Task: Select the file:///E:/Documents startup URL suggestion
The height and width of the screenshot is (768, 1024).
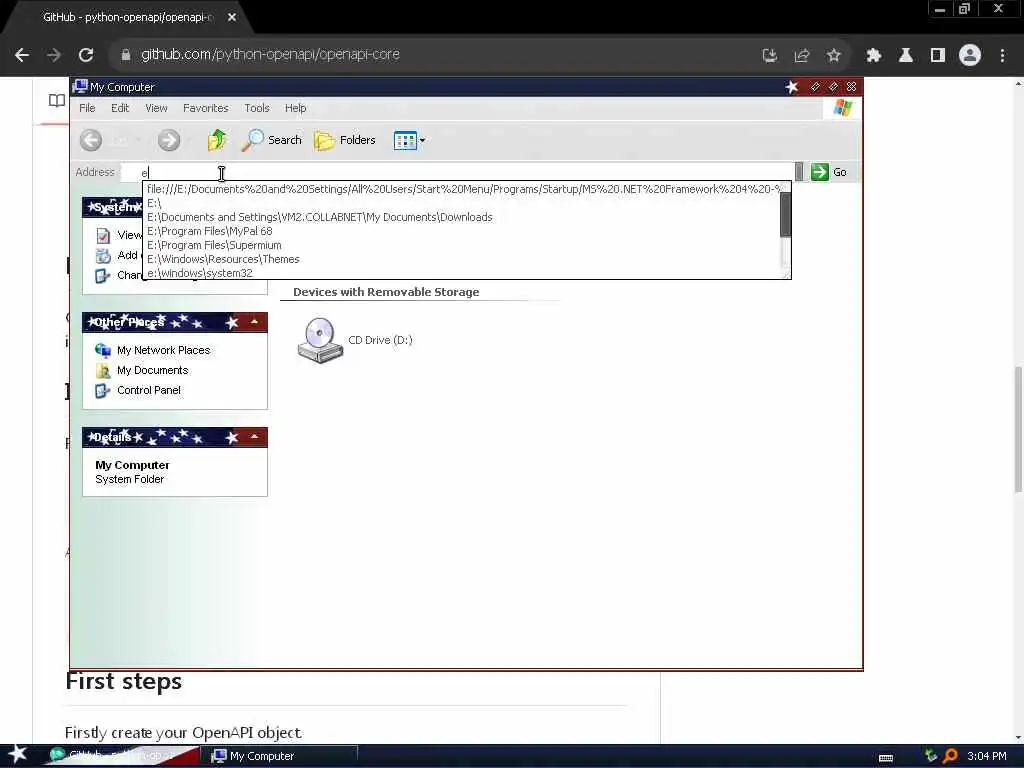Action: [x=462, y=189]
